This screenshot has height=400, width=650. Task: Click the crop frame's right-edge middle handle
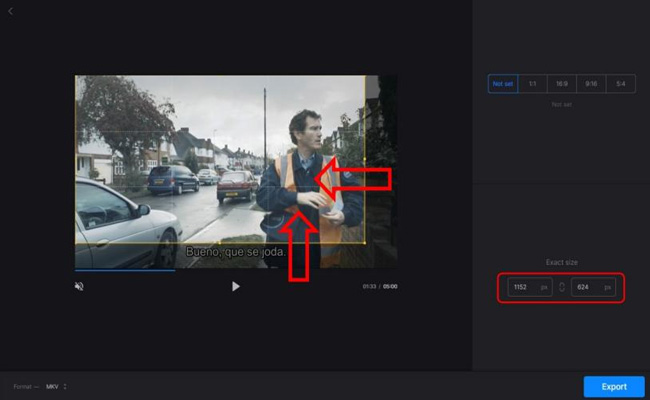click(365, 159)
